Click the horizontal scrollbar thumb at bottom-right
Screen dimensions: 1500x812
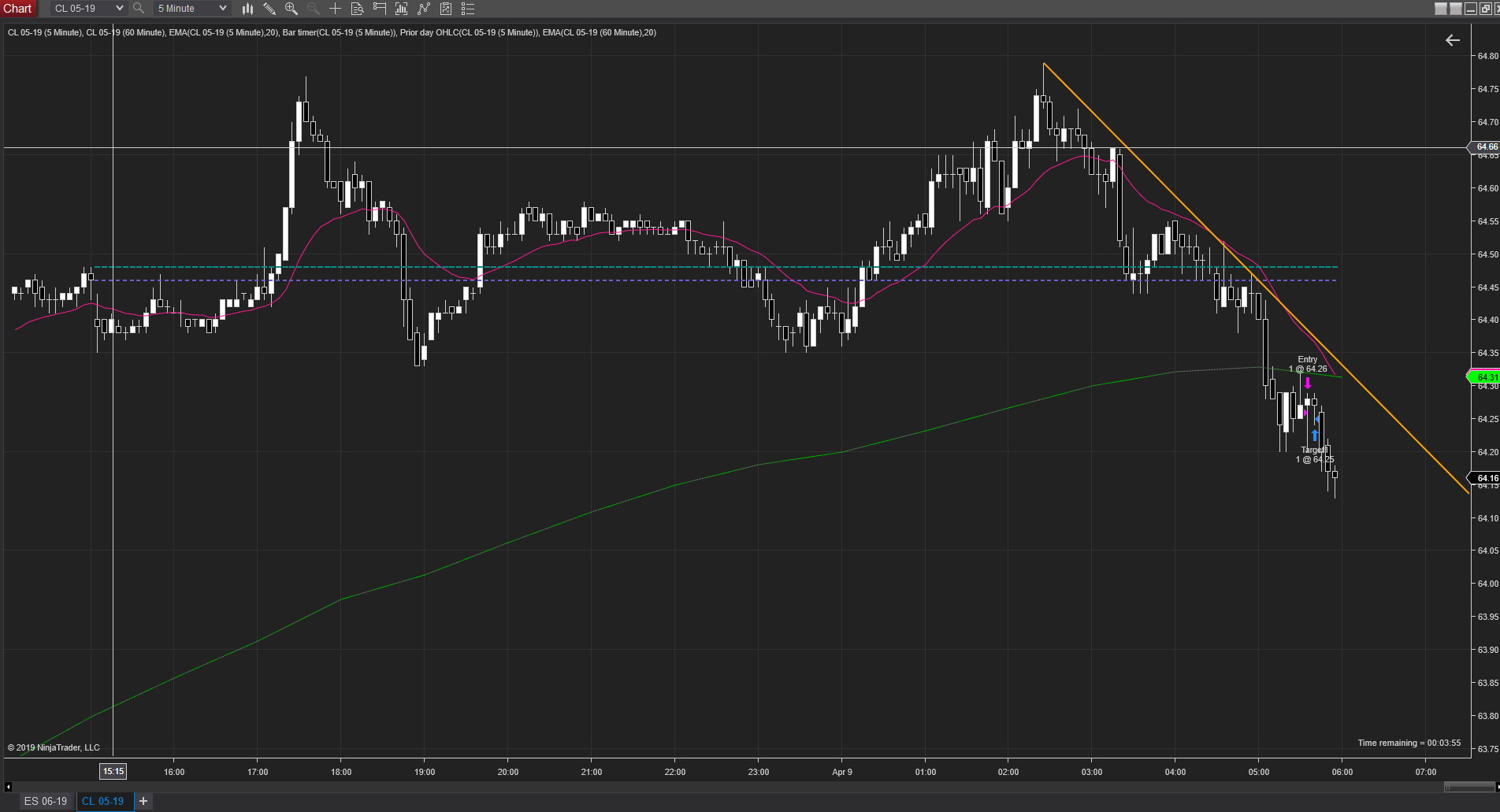[x=1469, y=786]
